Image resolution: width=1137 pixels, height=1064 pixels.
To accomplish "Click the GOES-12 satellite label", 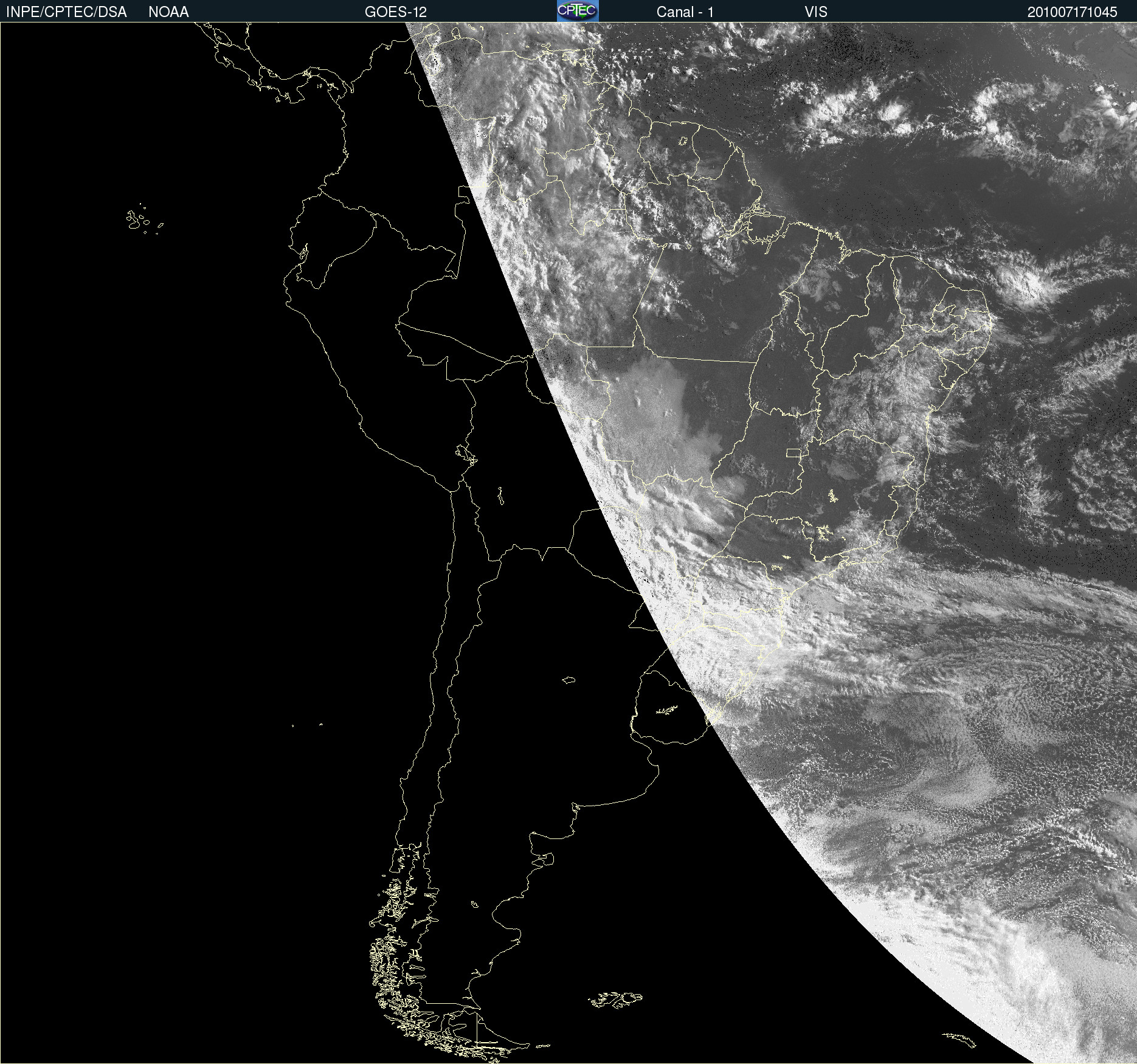I will (x=396, y=12).
